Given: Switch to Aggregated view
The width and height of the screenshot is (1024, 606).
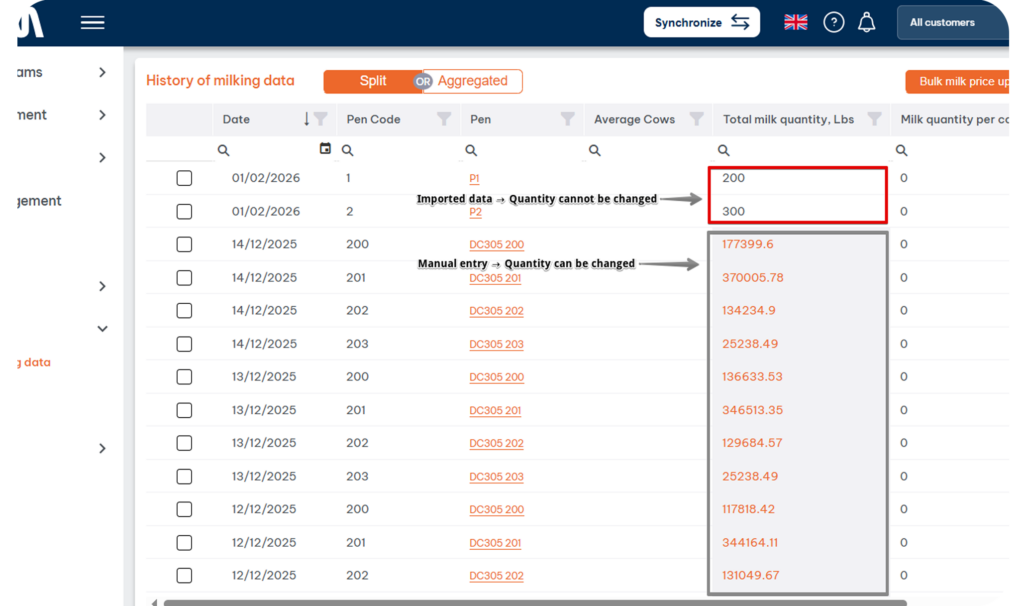Looking at the screenshot, I should coord(472,81).
